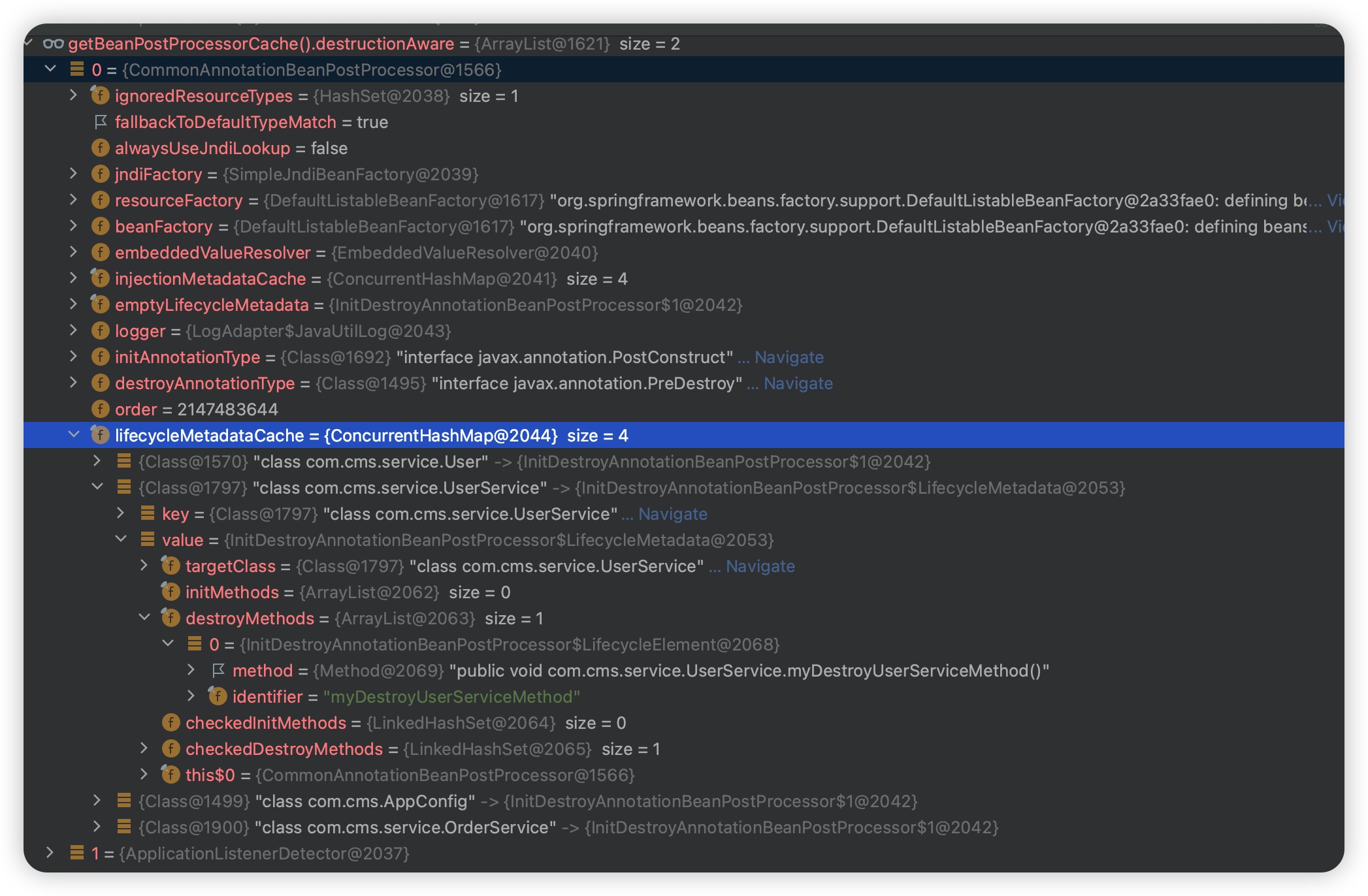
Task: Click the entry icon for com.cms.AppConfig class
Action: click(x=123, y=801)
